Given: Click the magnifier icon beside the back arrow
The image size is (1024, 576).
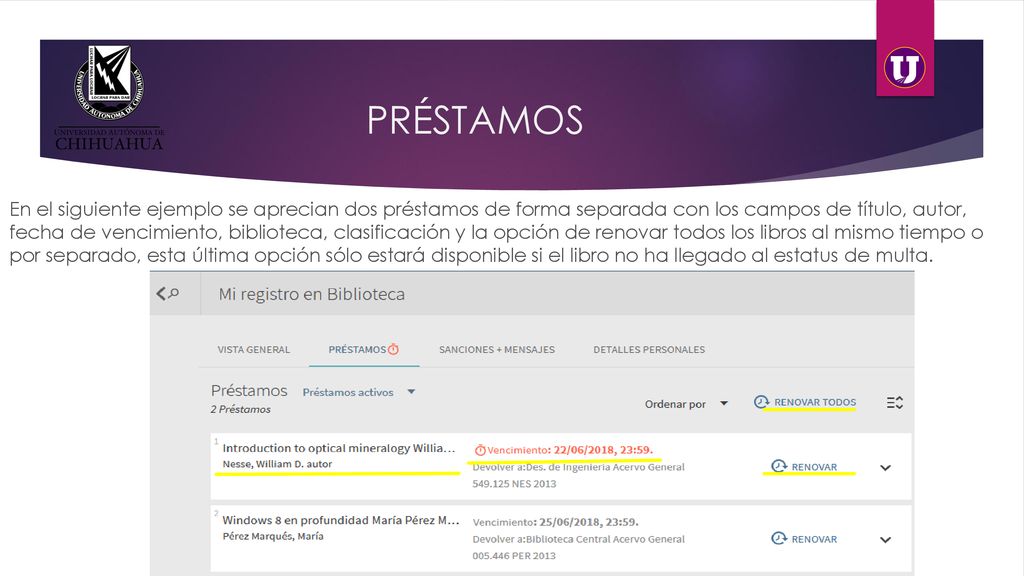Looking at the screenshot, I should coord(174,294).
